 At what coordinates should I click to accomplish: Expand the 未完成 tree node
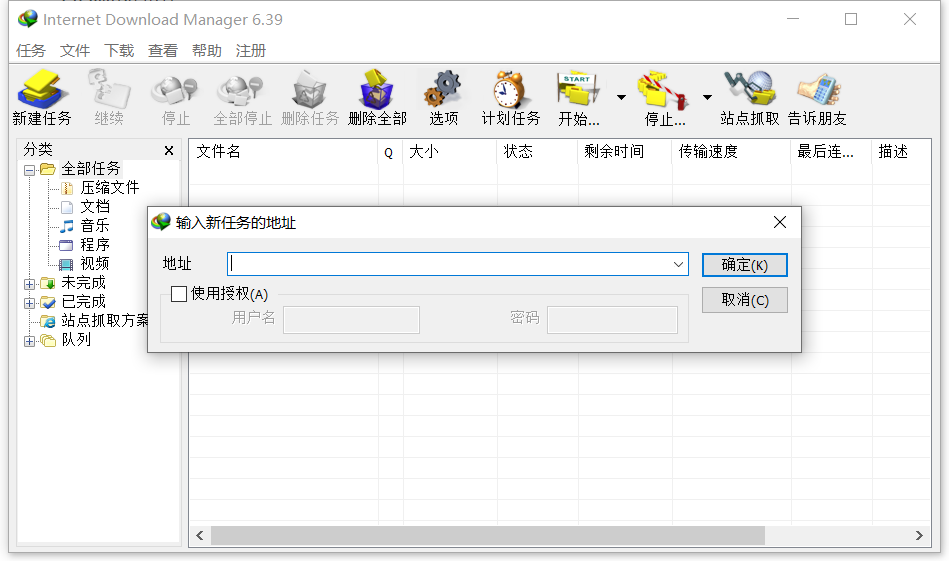(x=30, y=284)
